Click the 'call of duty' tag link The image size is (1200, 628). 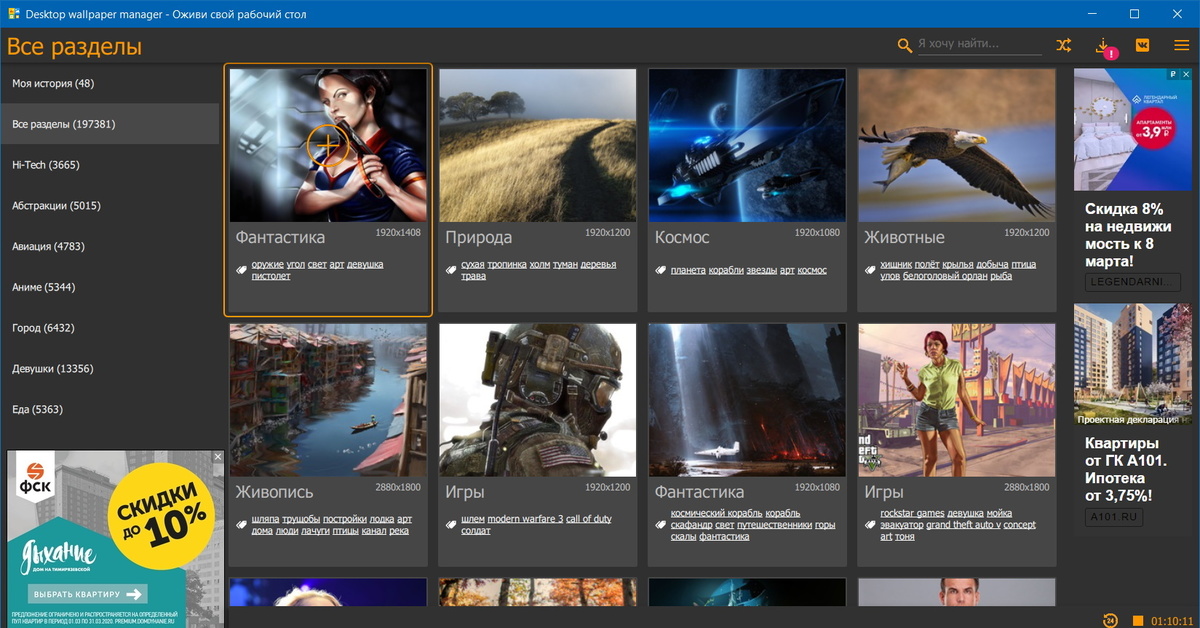[589, 519]
